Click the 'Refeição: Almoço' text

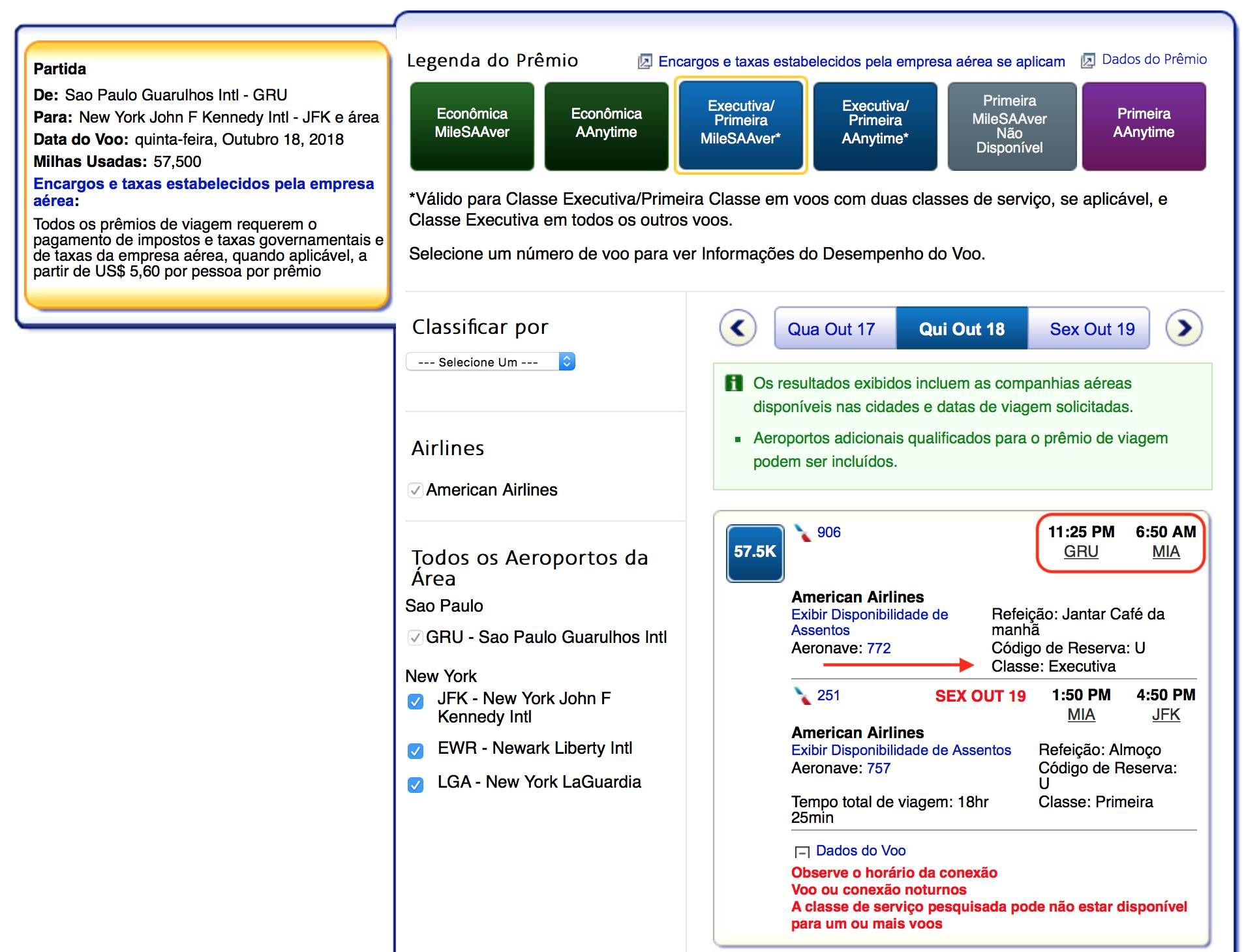click(x=1100, y=750)
